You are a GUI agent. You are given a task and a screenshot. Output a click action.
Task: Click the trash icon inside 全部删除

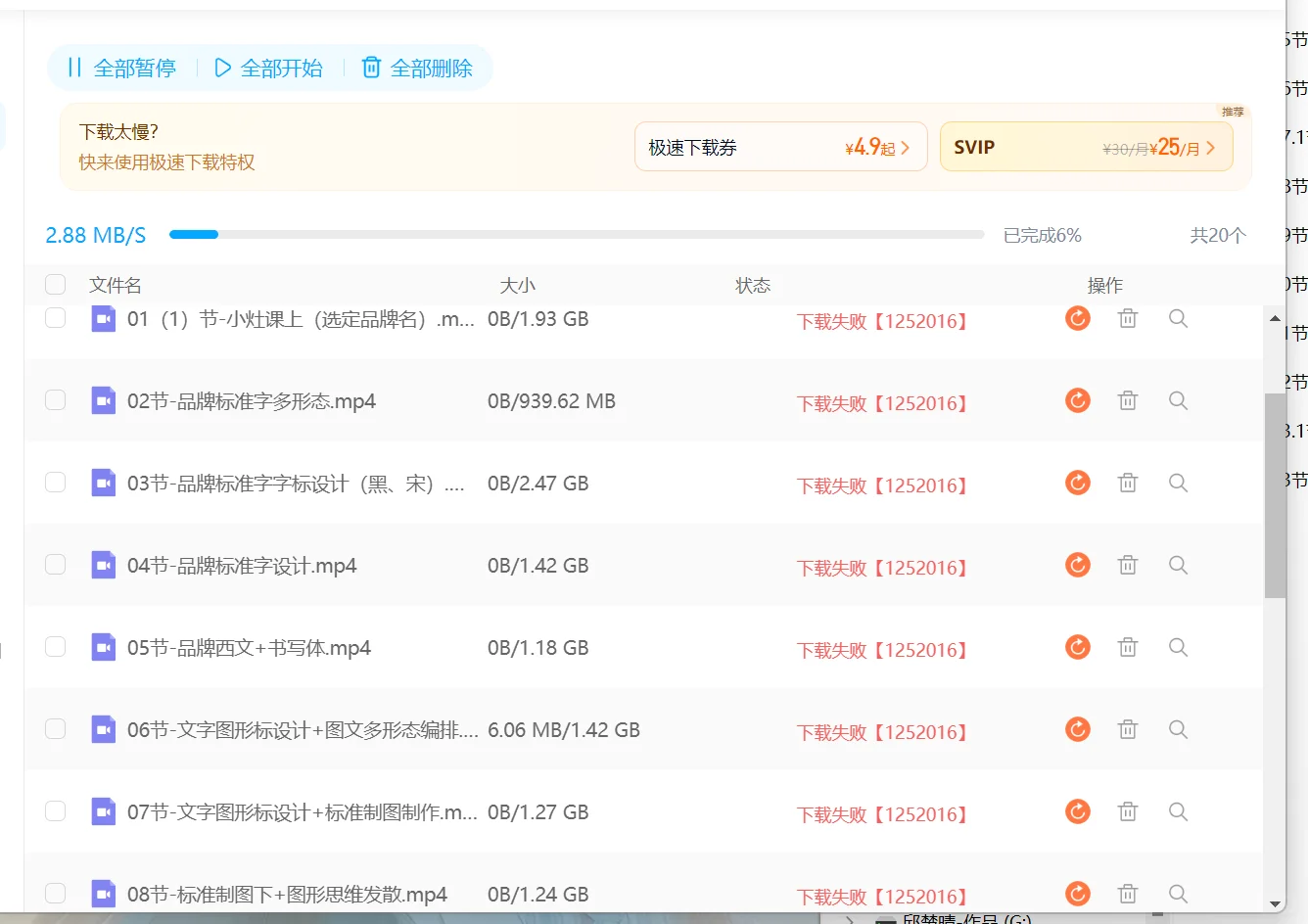point(371,68)
